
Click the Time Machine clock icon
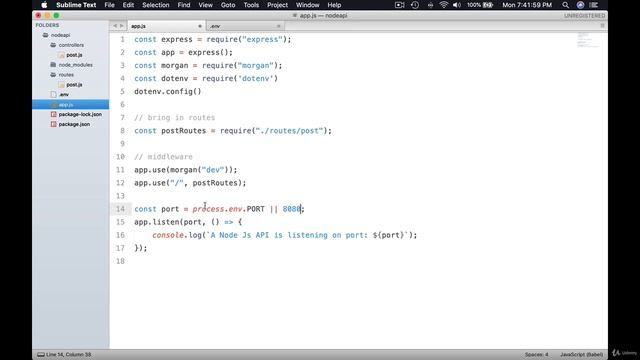tap(415, 5)
